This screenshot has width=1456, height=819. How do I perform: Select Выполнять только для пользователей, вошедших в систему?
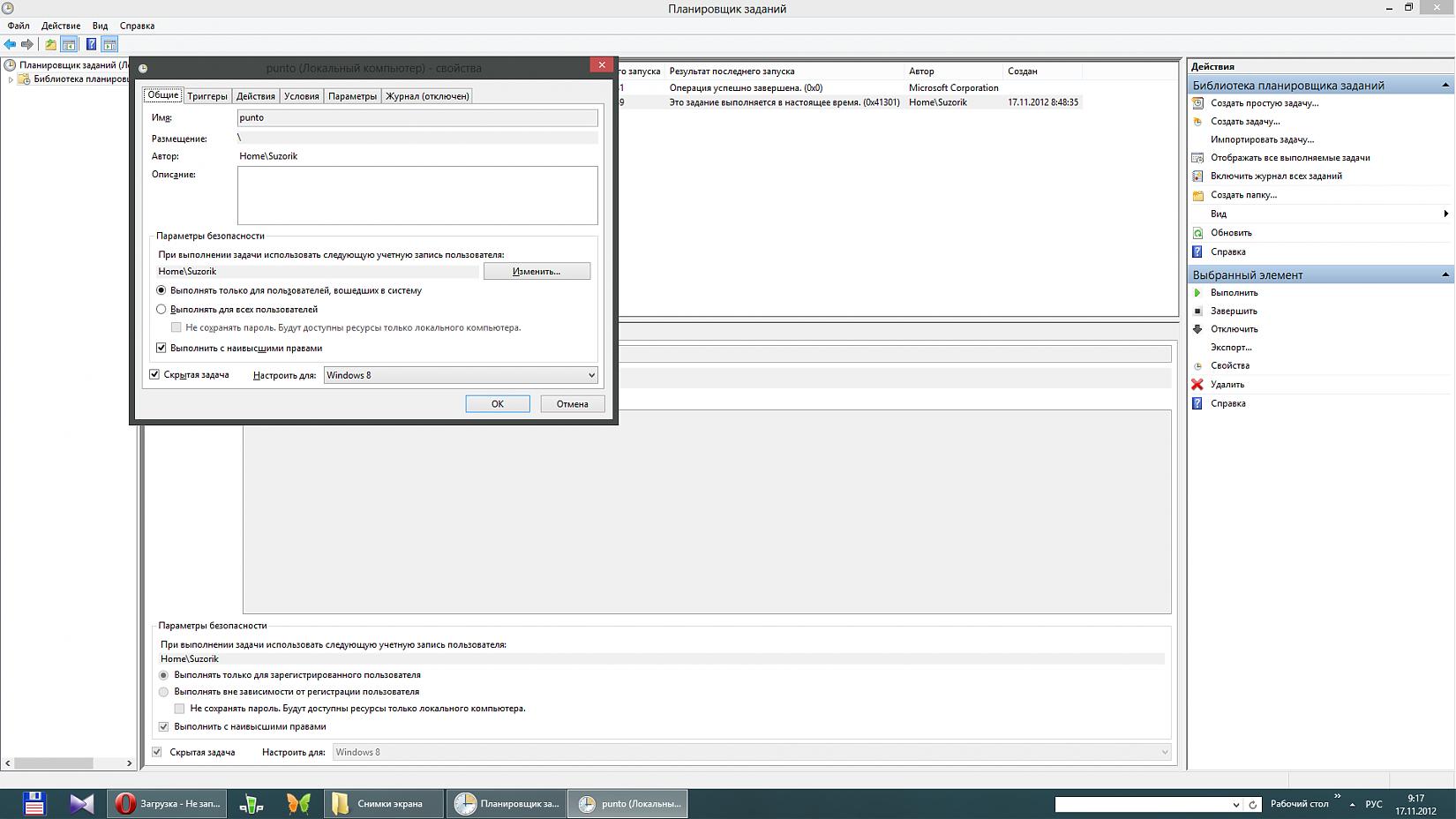(x=161, y=290)
